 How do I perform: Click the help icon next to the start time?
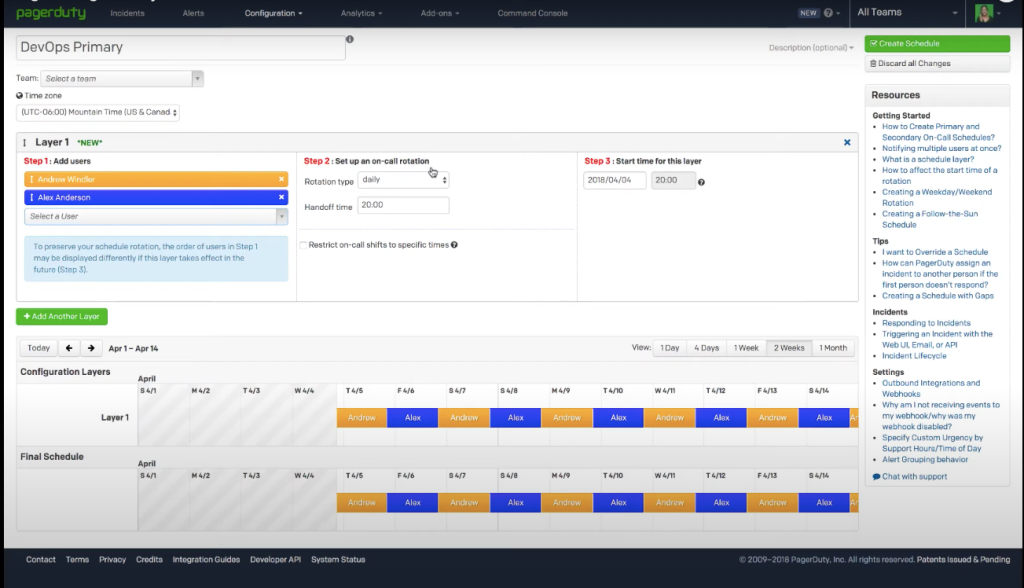(x=701, y=182)
